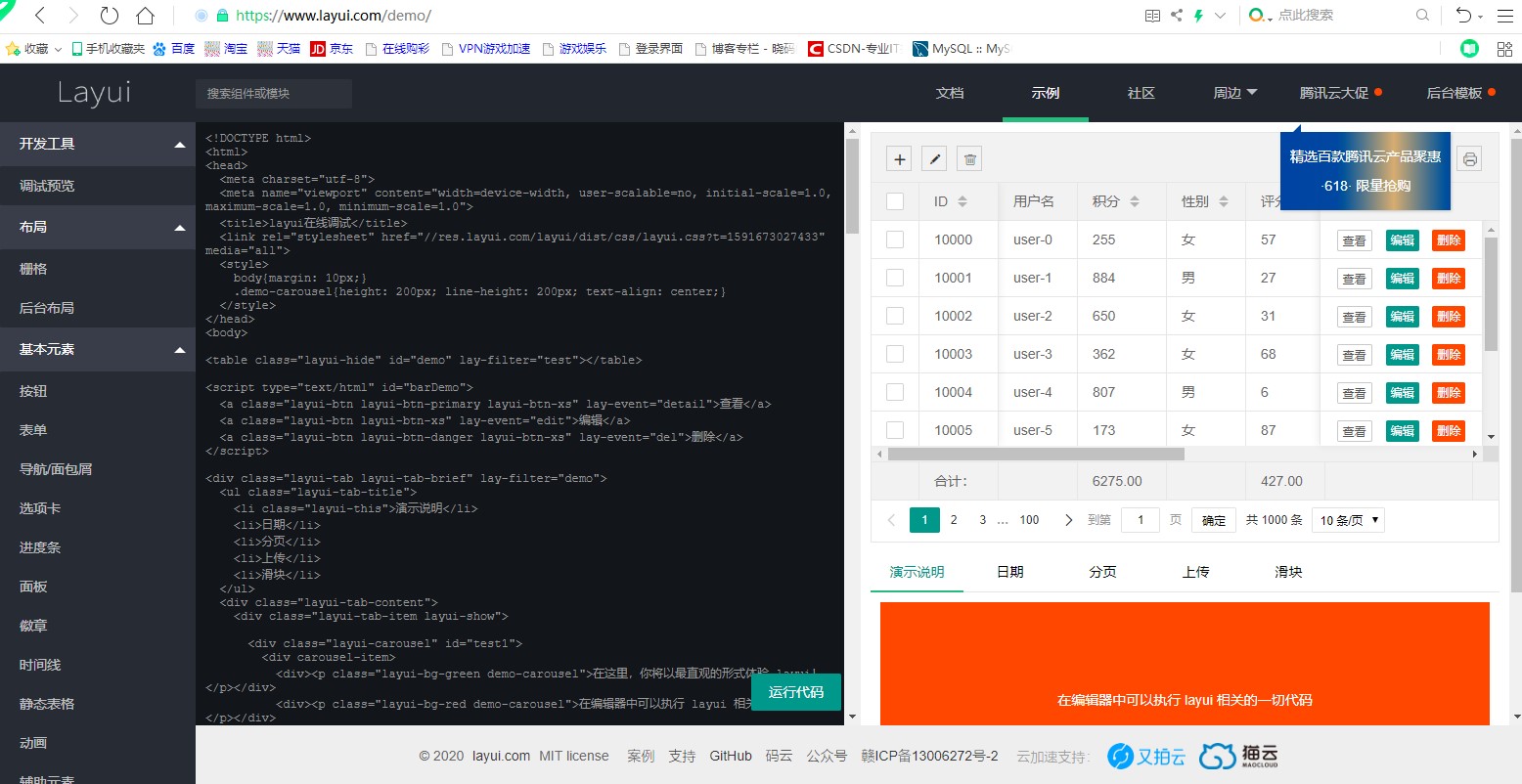Switch to the 日期 tab

[x=1010, y=572]
